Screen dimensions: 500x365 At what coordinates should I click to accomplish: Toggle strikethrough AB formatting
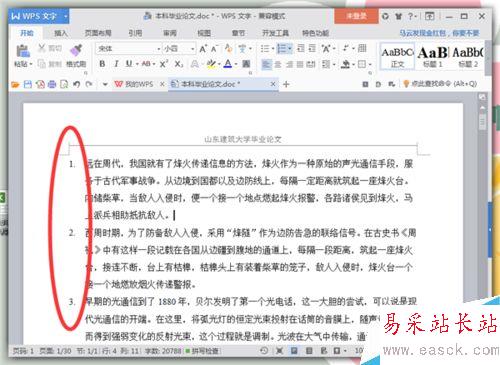pos(146,64)
